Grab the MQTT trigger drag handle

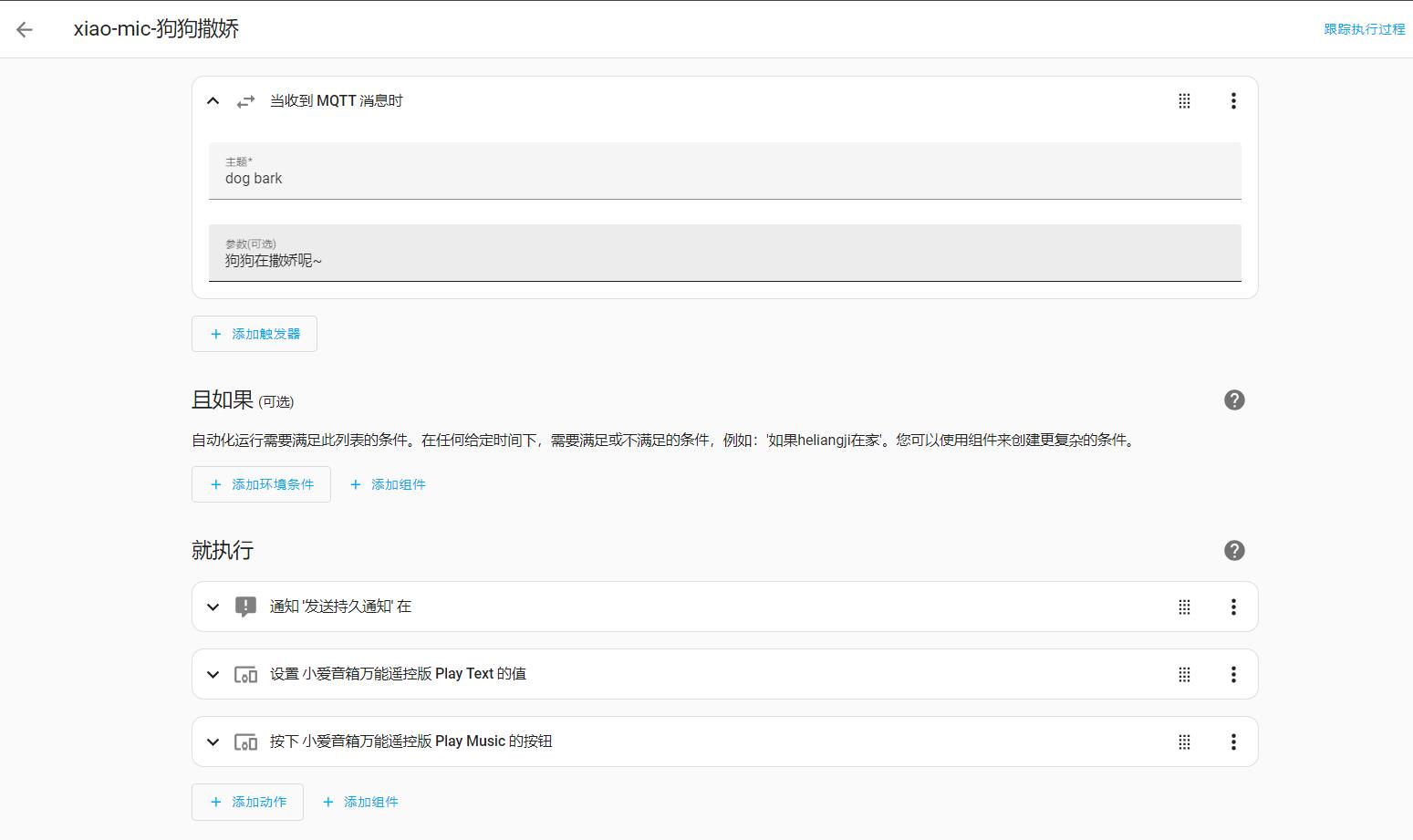pos(1184,101)
